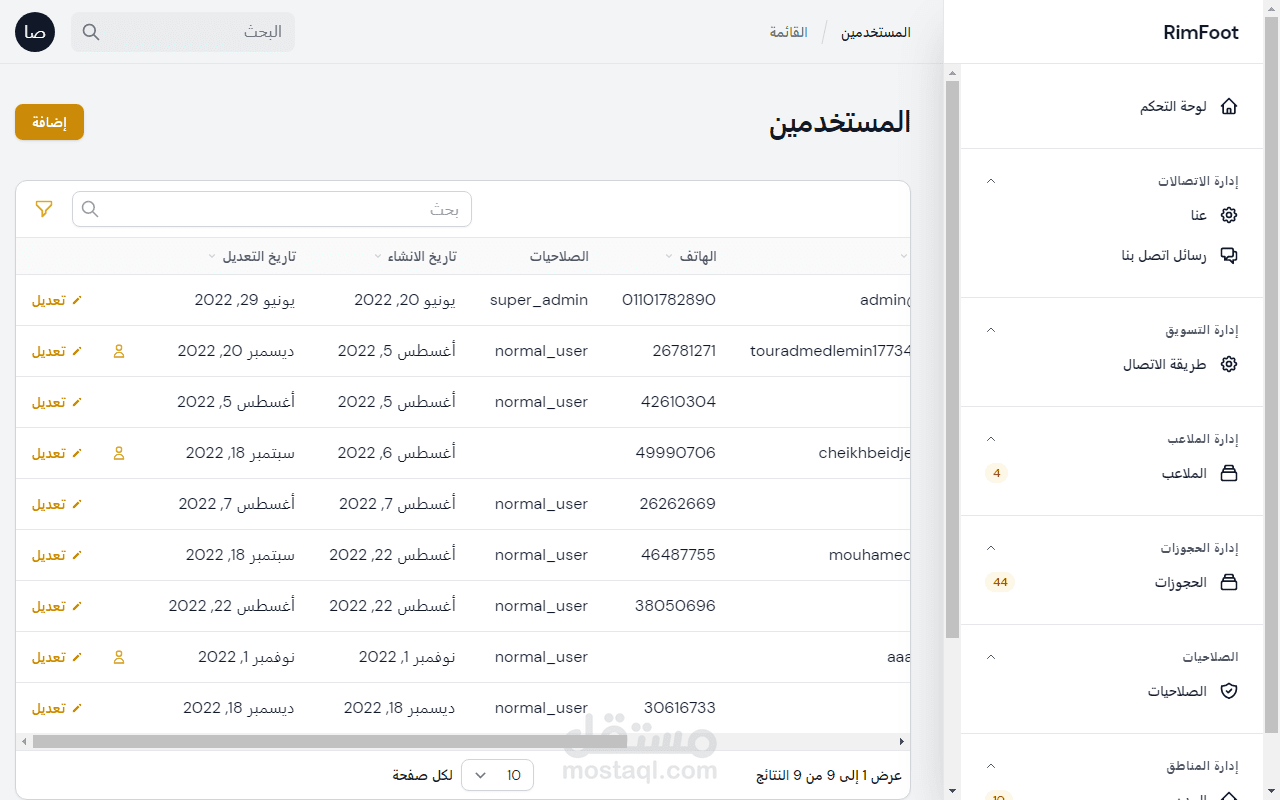Click the sidebar vertical scrollbar
This screenshot has width=1280, height=800.
click(952, 360)
